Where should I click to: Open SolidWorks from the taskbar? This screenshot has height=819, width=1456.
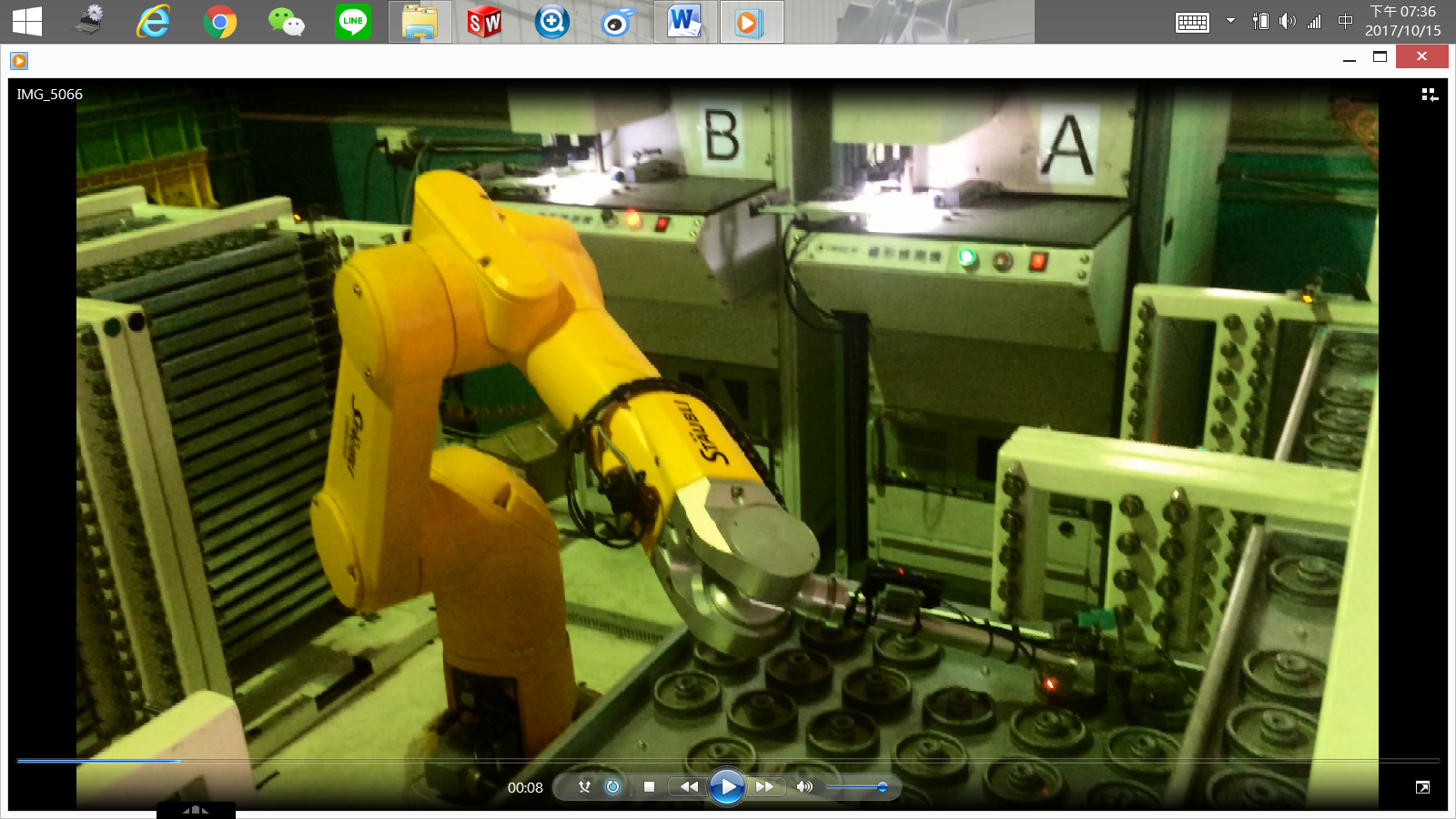pyautogui.click(x=484, y=22)
